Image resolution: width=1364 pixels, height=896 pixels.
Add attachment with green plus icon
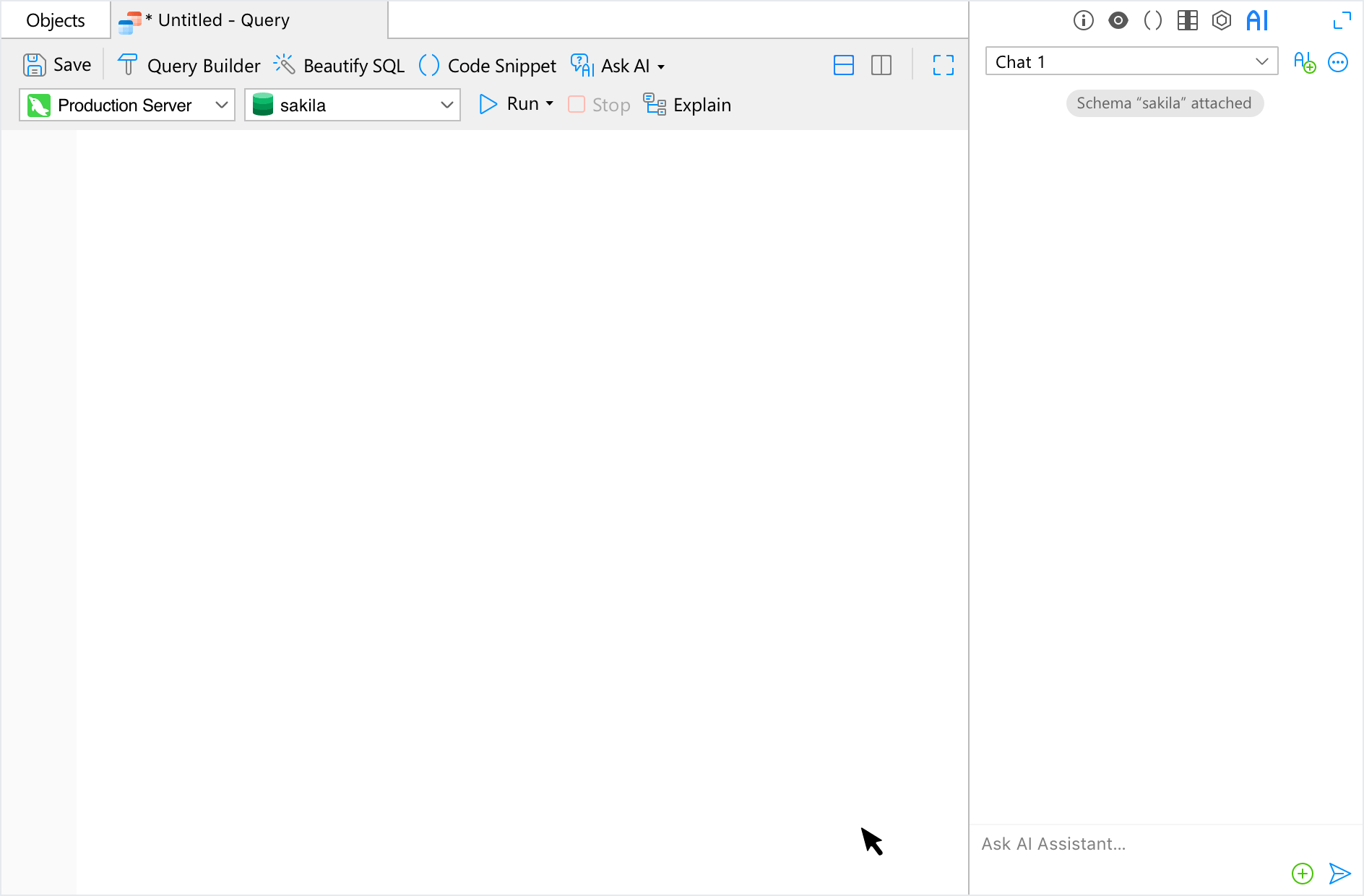[1302, 873]
